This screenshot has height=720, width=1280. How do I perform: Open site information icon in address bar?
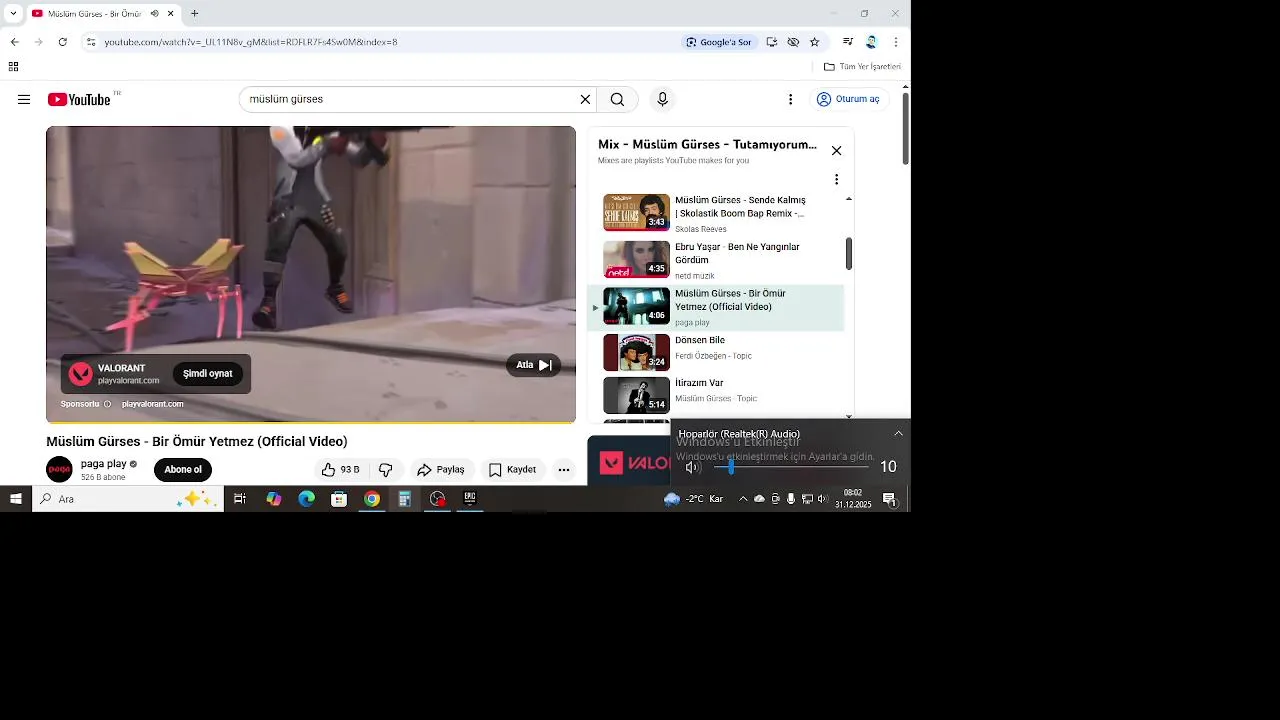click(x=90, y=42)
